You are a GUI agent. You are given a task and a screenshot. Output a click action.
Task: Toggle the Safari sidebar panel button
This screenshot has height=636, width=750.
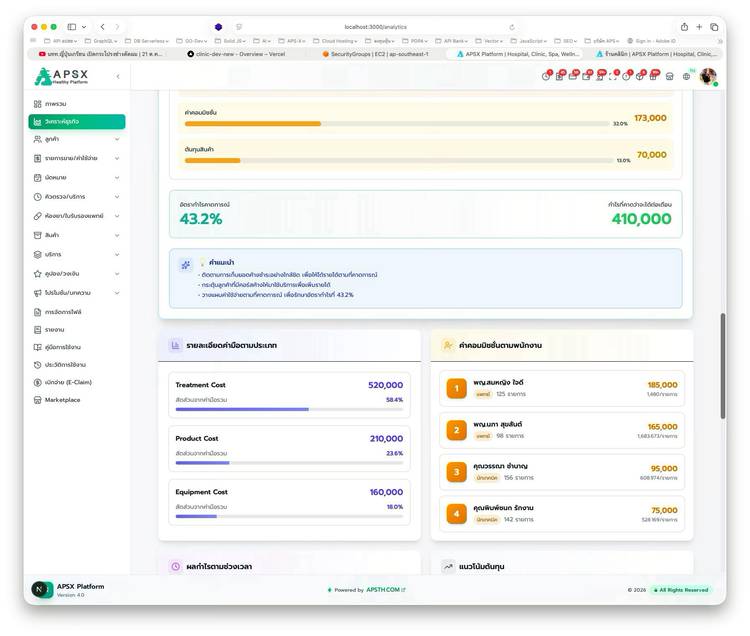[70, 27]
